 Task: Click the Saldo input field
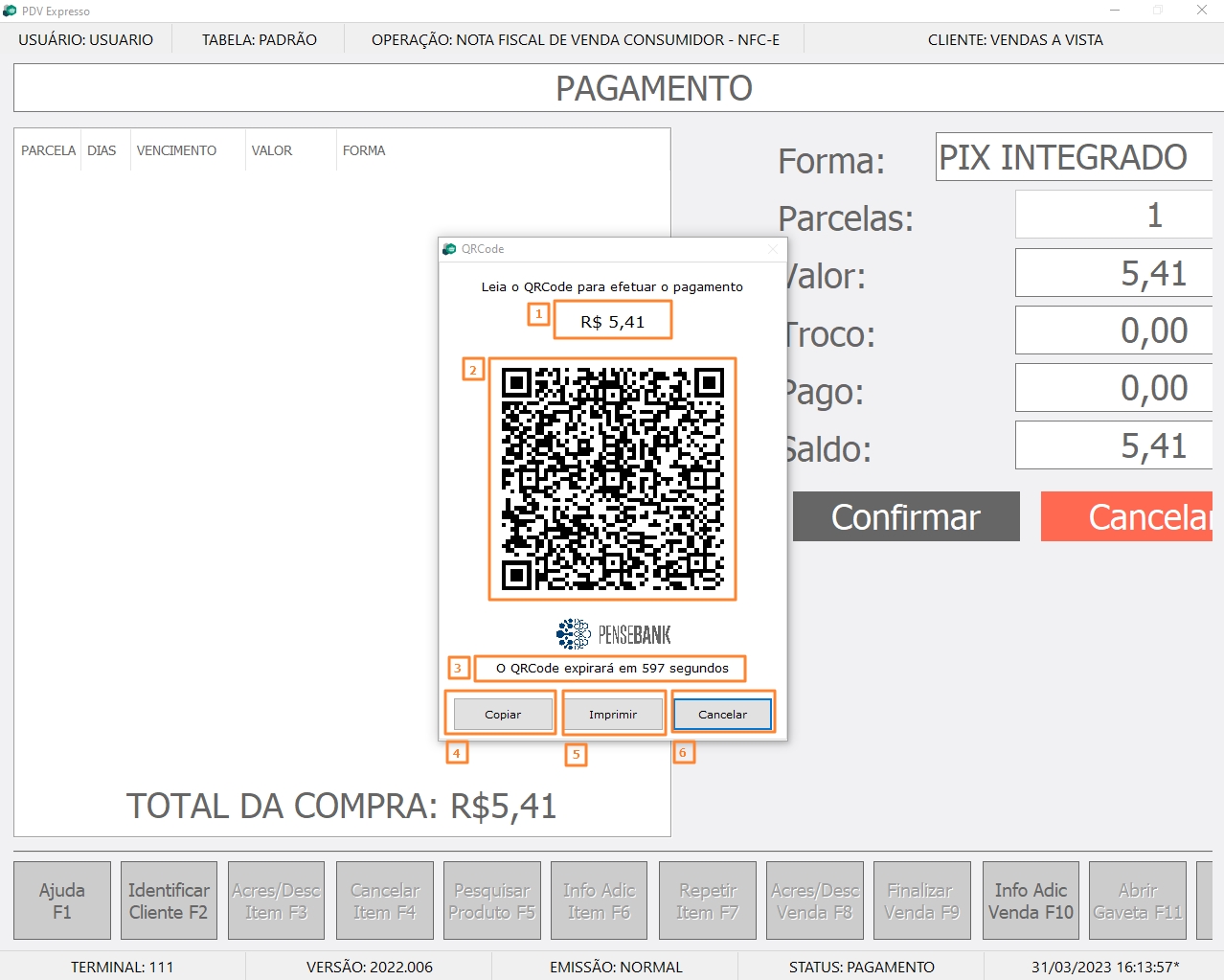click(1114, 445)
